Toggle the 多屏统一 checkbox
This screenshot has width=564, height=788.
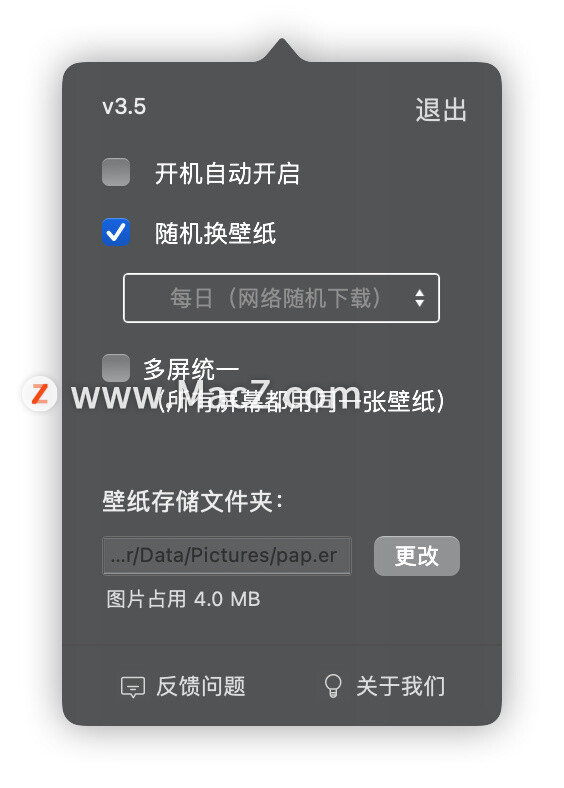116,368
